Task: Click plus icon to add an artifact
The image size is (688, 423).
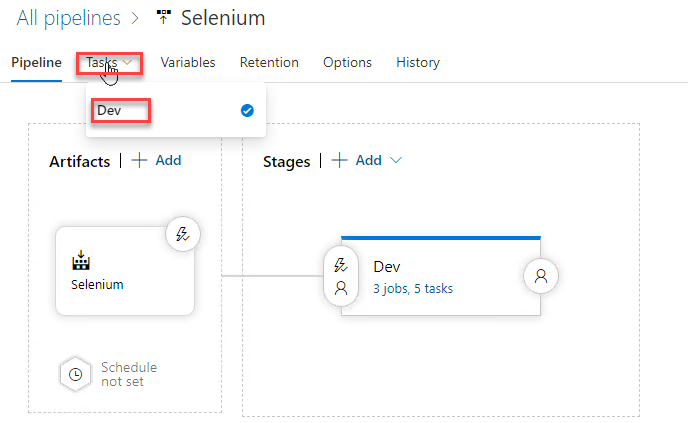Action: pos(139,160)
